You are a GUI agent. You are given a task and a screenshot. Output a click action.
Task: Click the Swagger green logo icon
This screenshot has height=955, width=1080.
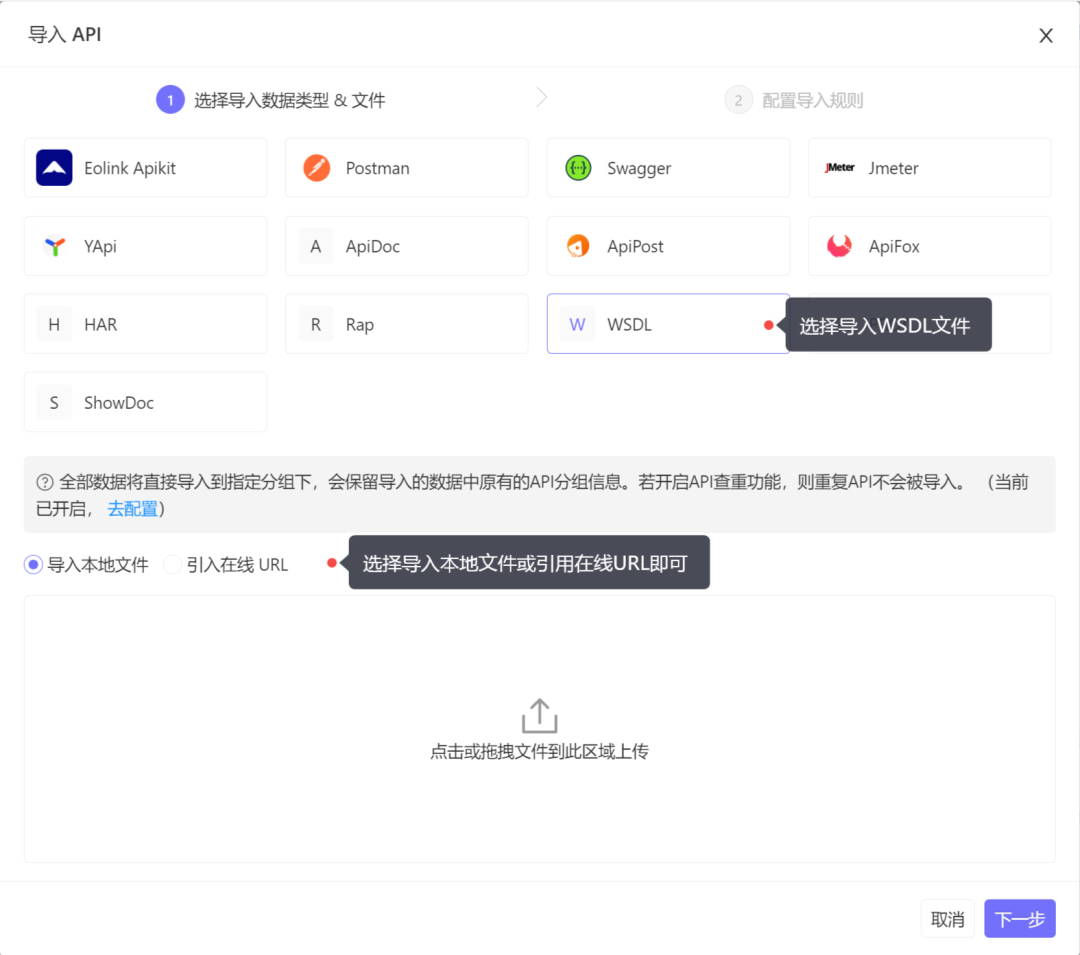coord(578,168)
